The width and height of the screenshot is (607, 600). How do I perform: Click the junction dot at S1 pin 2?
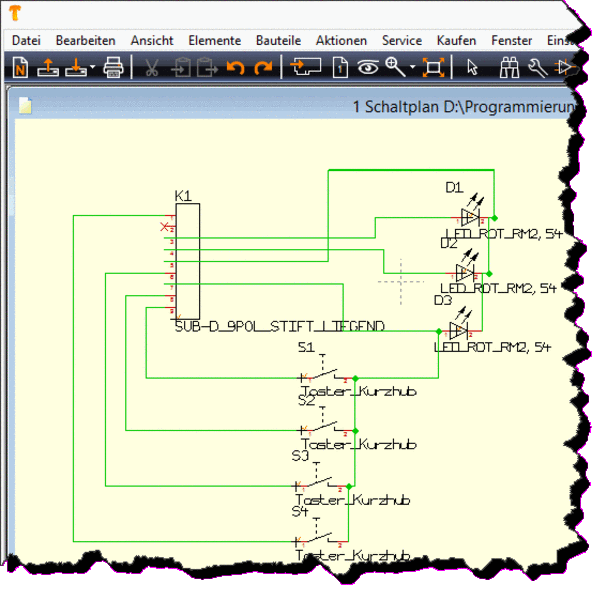coord(355,378)
